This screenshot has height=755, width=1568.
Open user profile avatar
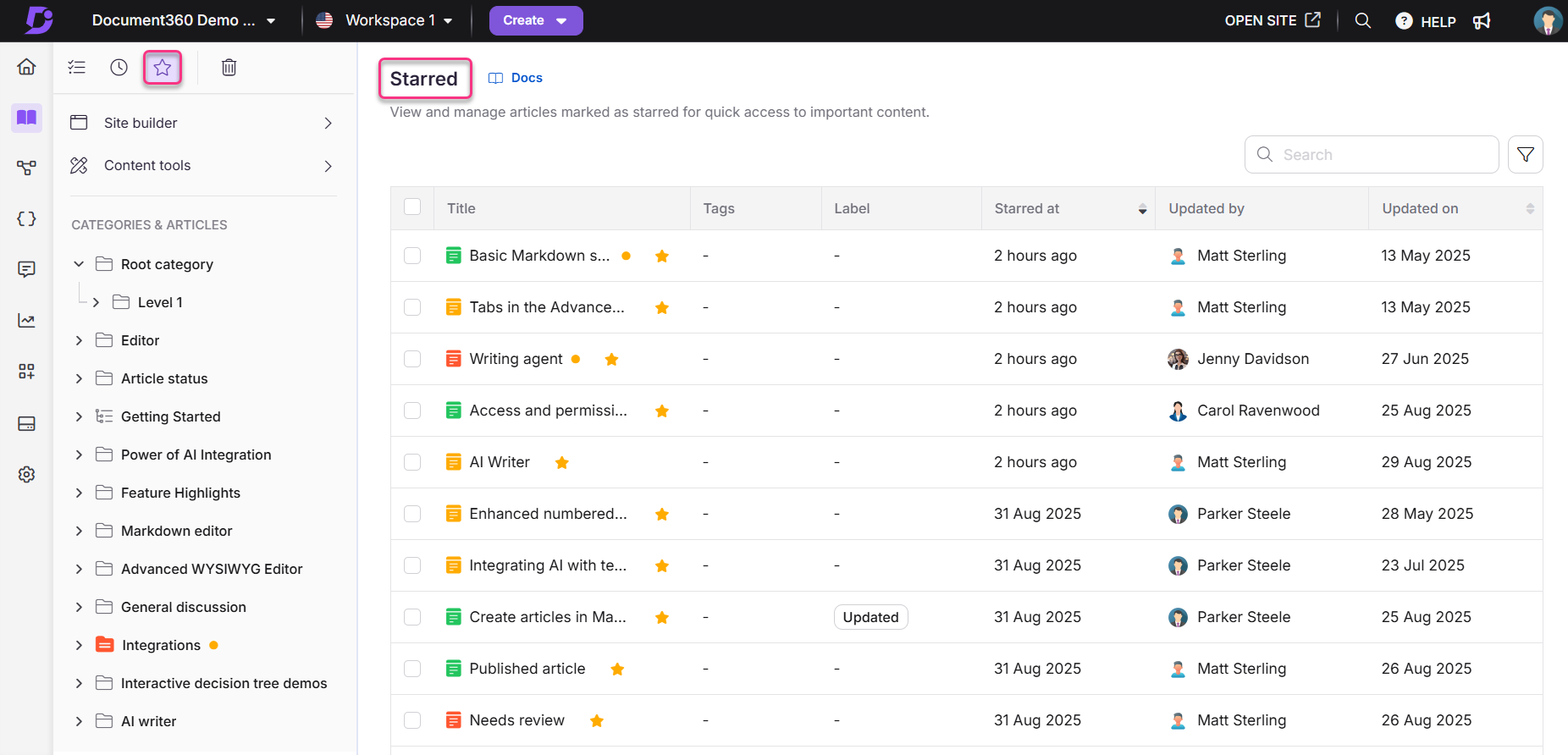[x=1548, y=20]
